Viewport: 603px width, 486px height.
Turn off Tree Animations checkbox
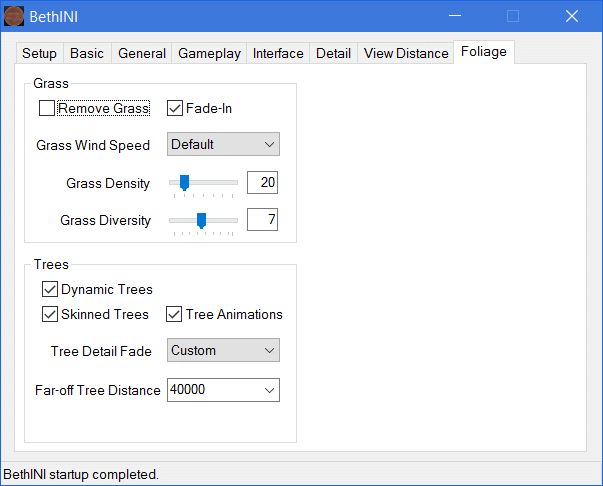[175, 314]
